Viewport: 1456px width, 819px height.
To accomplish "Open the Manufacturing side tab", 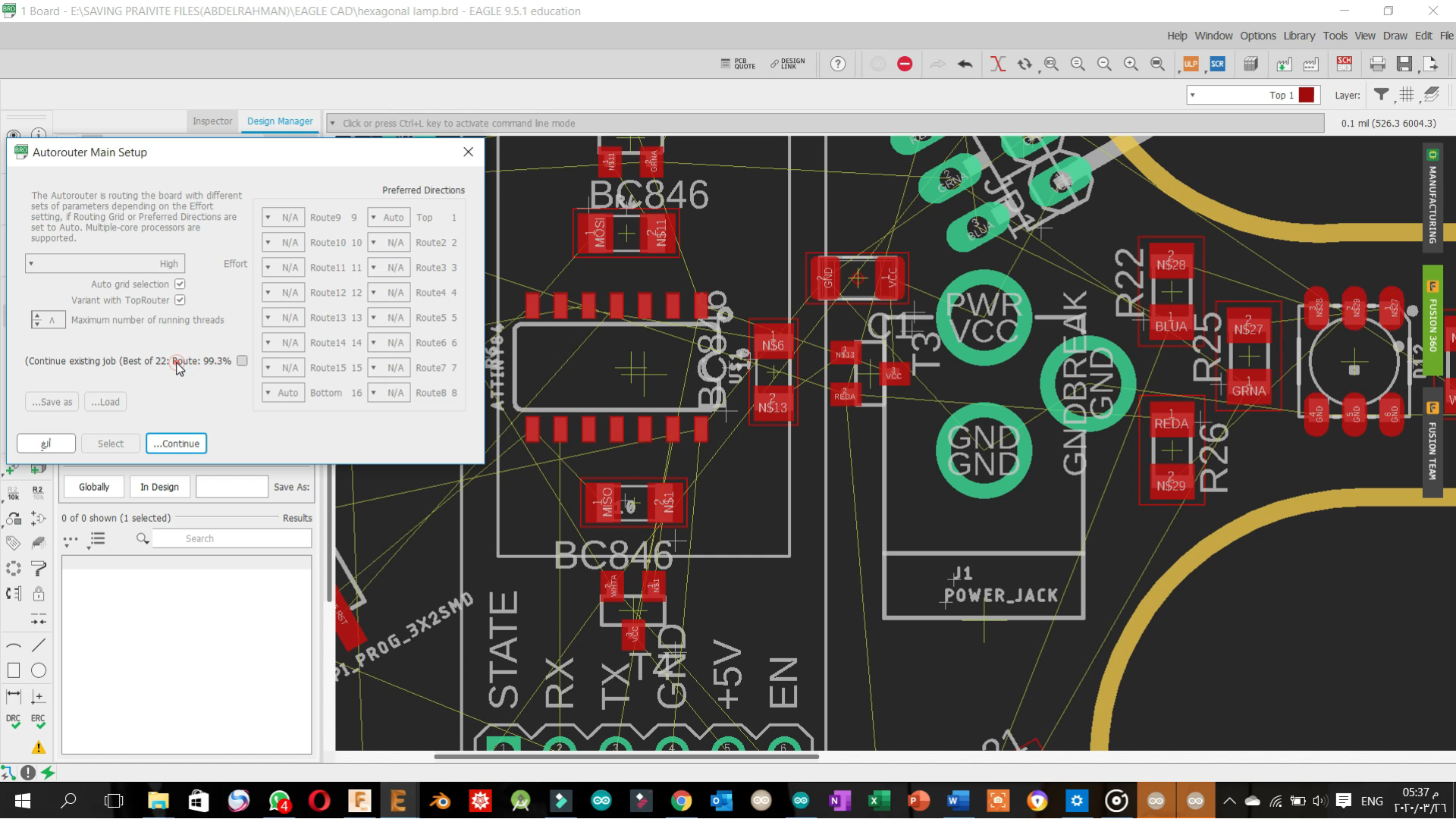I will pyautogui.click(x=1432, y=196).
